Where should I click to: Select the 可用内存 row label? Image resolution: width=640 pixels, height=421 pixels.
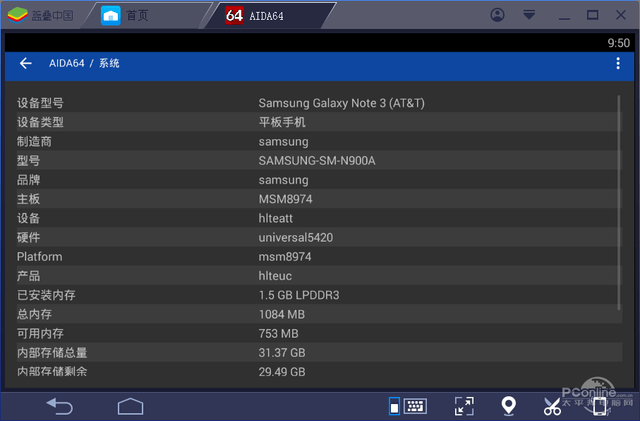click(x=40, y=333)
